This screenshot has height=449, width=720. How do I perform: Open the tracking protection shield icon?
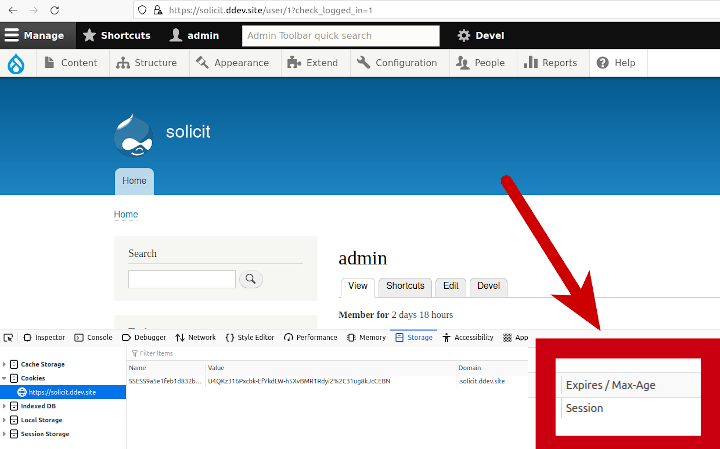pyautogui.click(x=142, y=10)
